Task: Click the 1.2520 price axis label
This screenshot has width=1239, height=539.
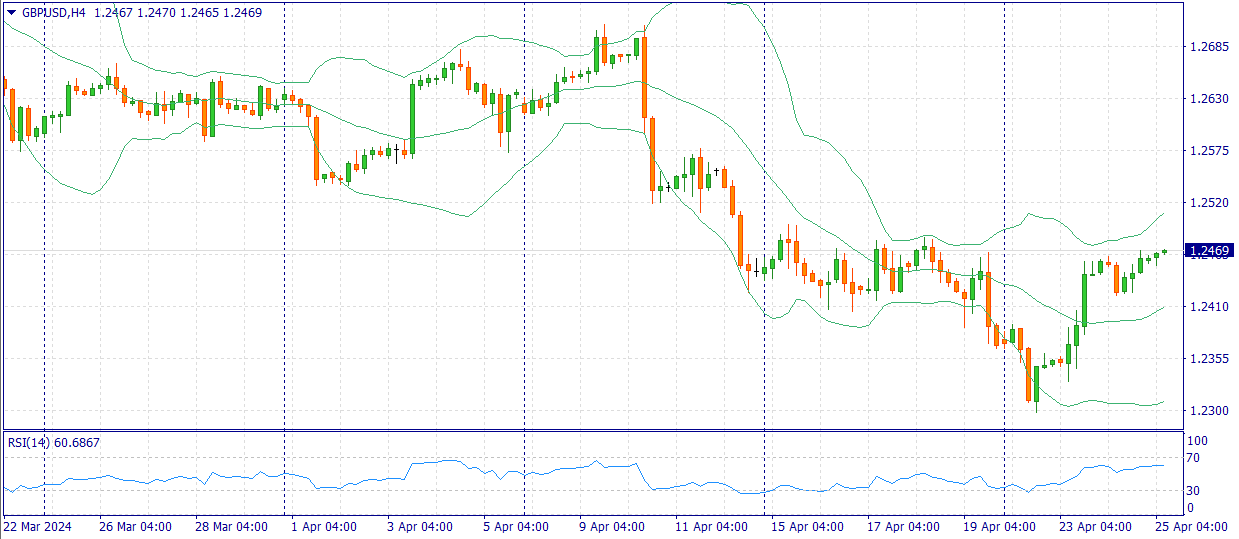Action: pyautogui.click(x=1208, y=203)
